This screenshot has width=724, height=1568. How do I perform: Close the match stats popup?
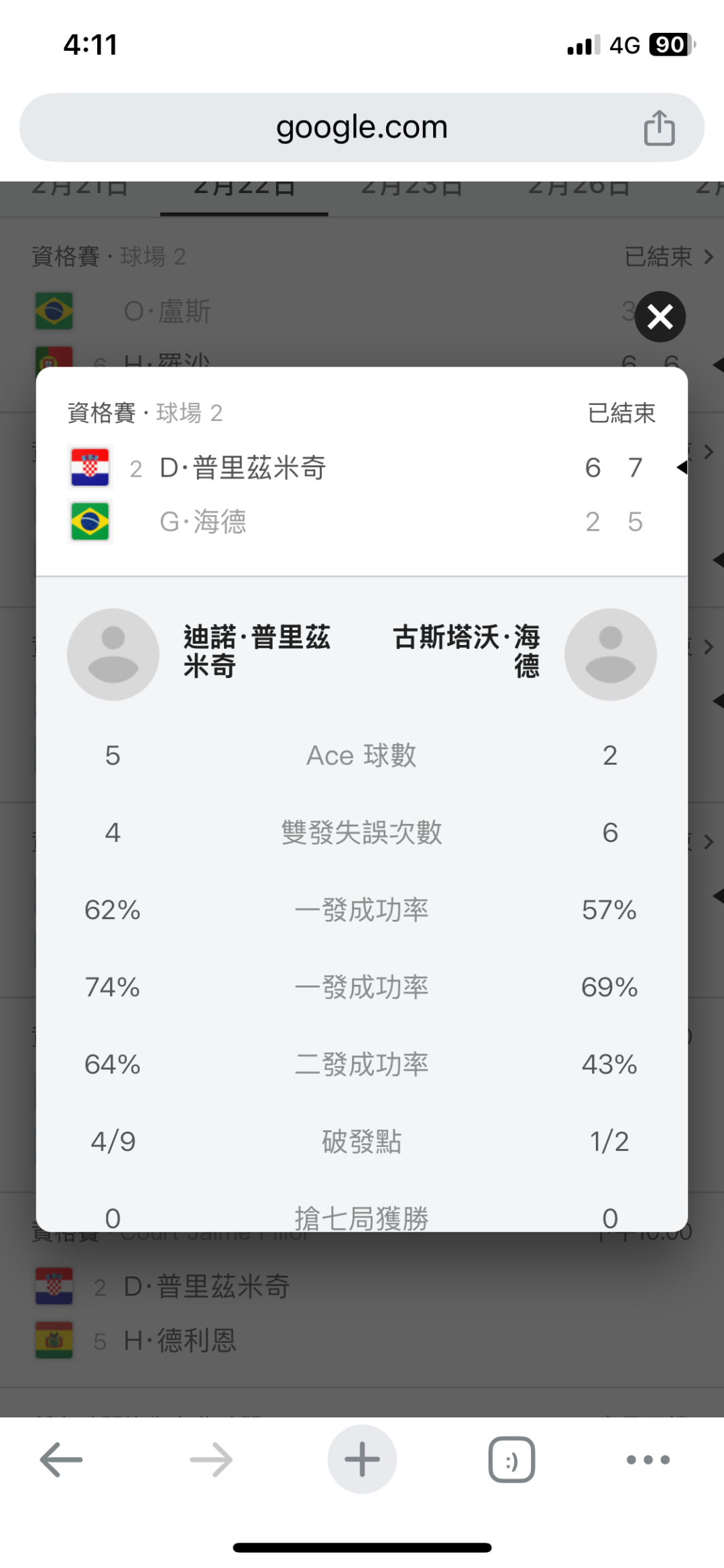[660, 316]
